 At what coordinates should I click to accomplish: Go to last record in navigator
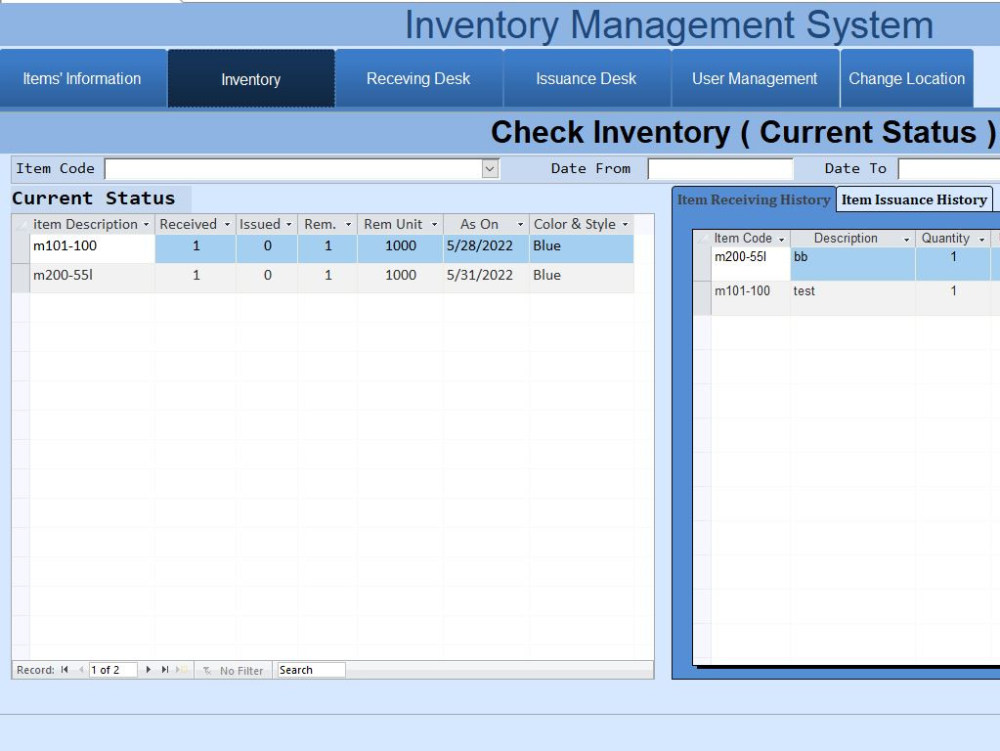pos(165,669)
